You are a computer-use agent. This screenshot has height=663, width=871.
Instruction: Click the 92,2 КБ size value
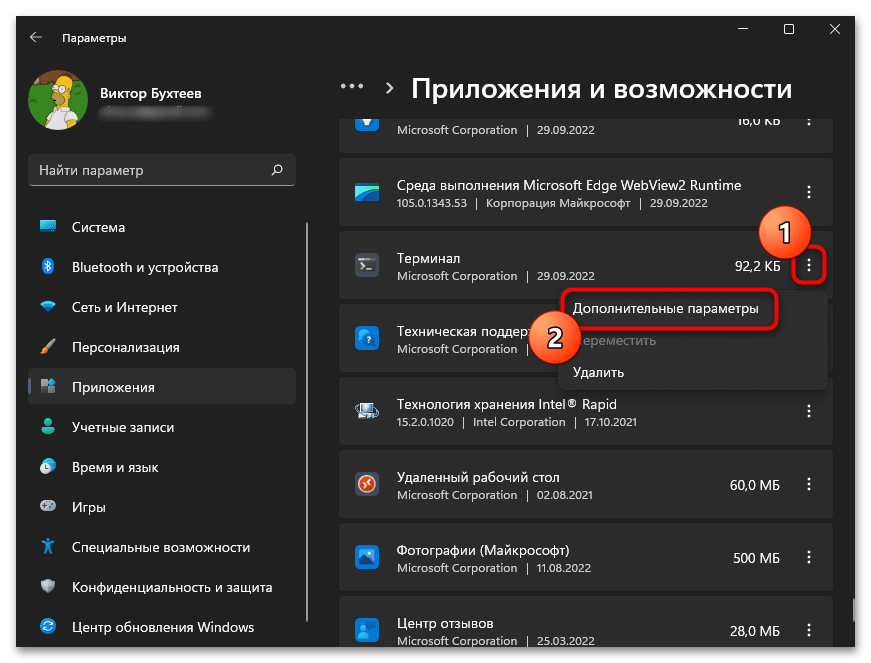tap(758, 266)
